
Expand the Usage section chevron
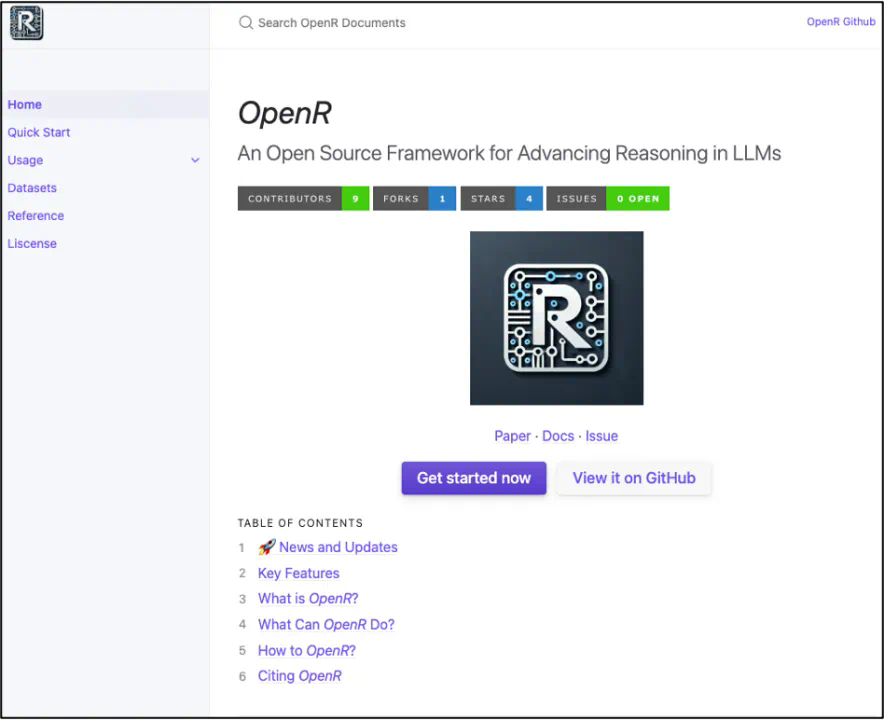[x=195, y=160]
